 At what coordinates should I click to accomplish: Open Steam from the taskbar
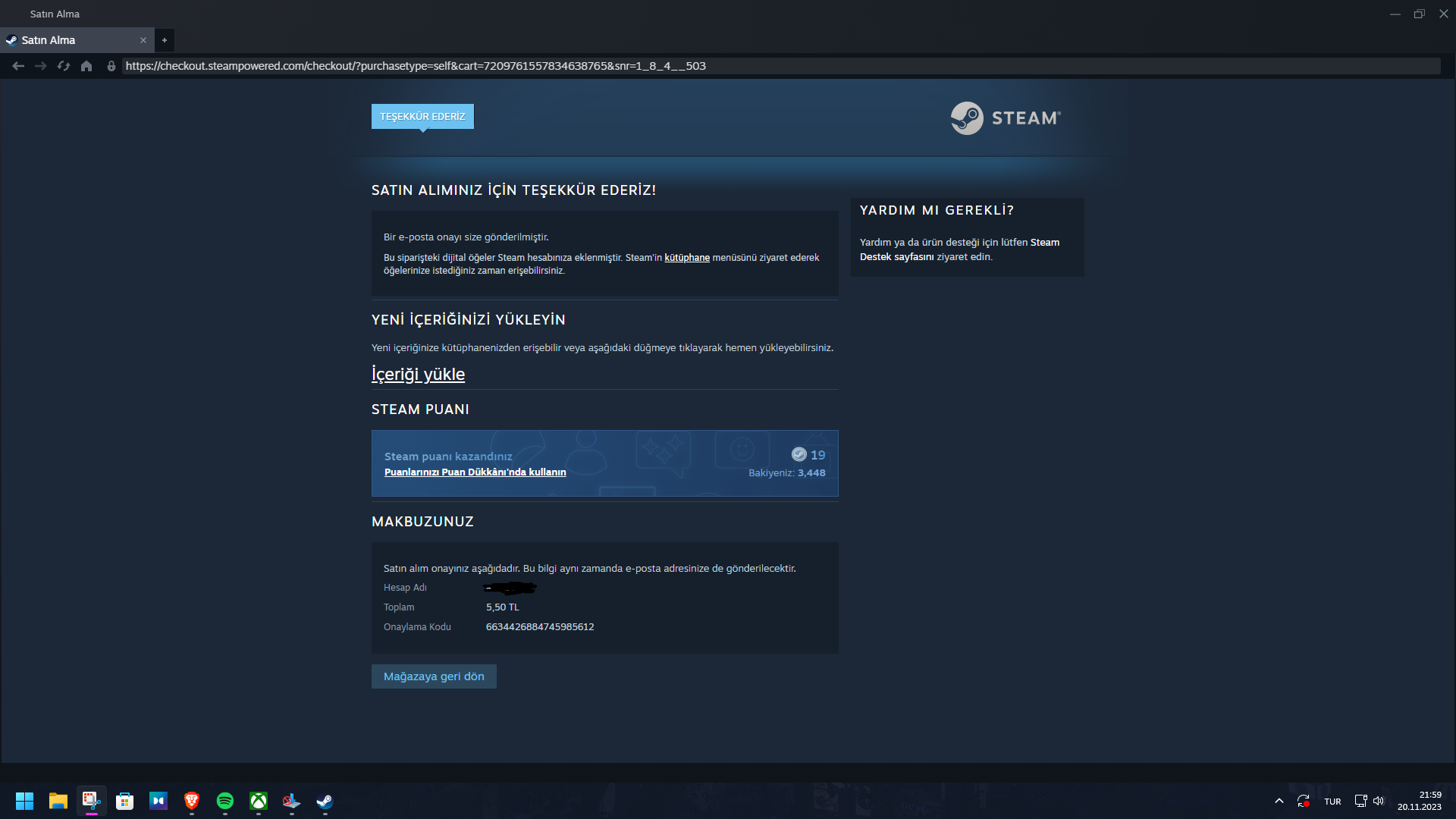(x=325, y=801)
